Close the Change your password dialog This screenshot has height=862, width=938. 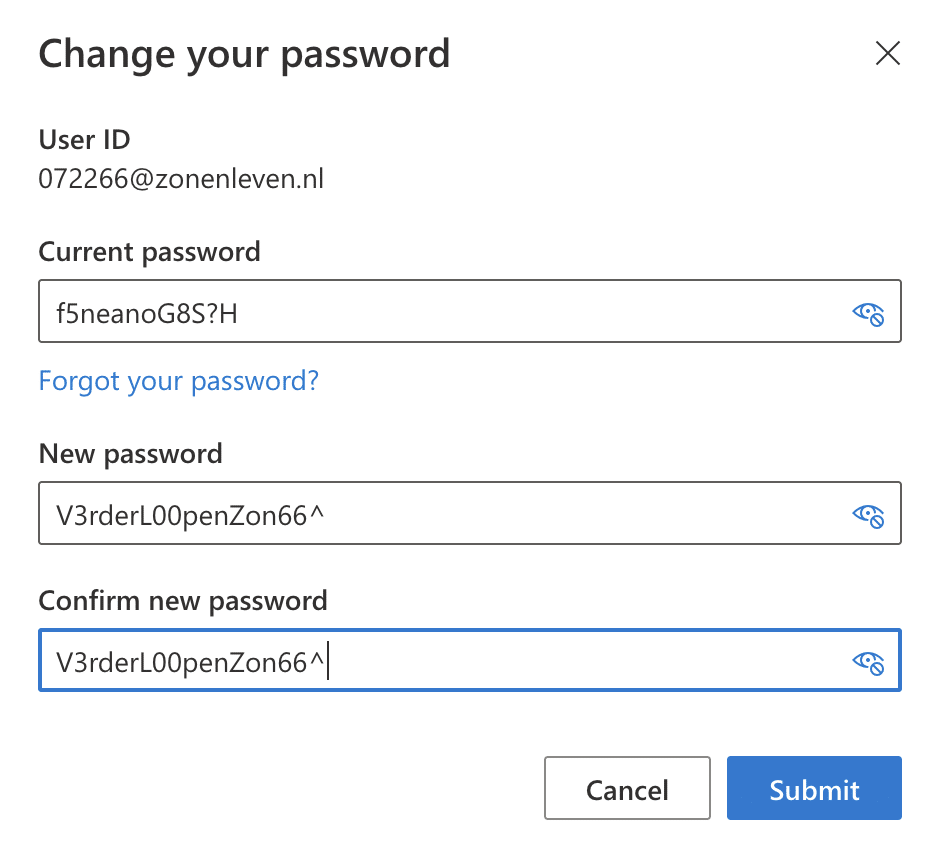tap(888, 53)
